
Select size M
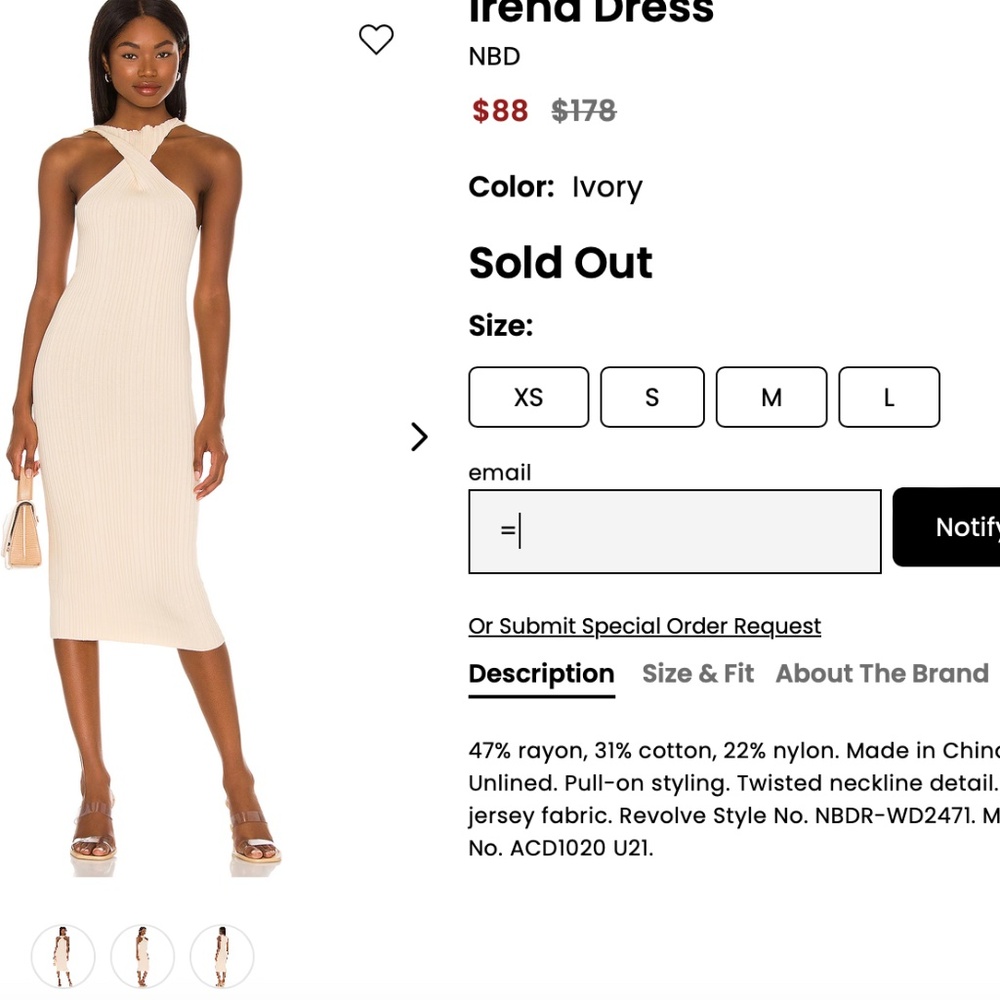click(770, 397)
